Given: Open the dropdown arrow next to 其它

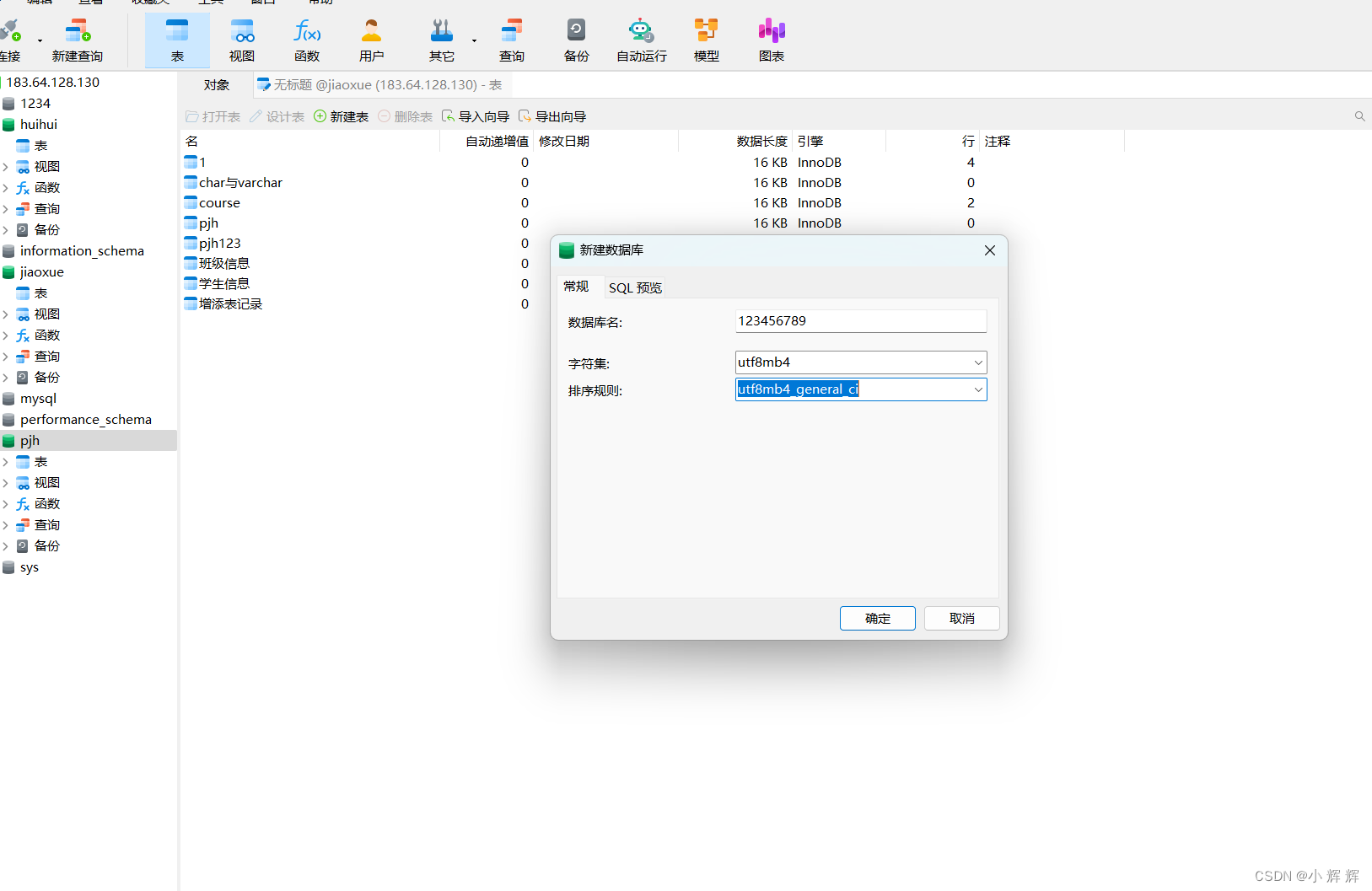Looking at the screenshot, I should [x=474, y=40].
